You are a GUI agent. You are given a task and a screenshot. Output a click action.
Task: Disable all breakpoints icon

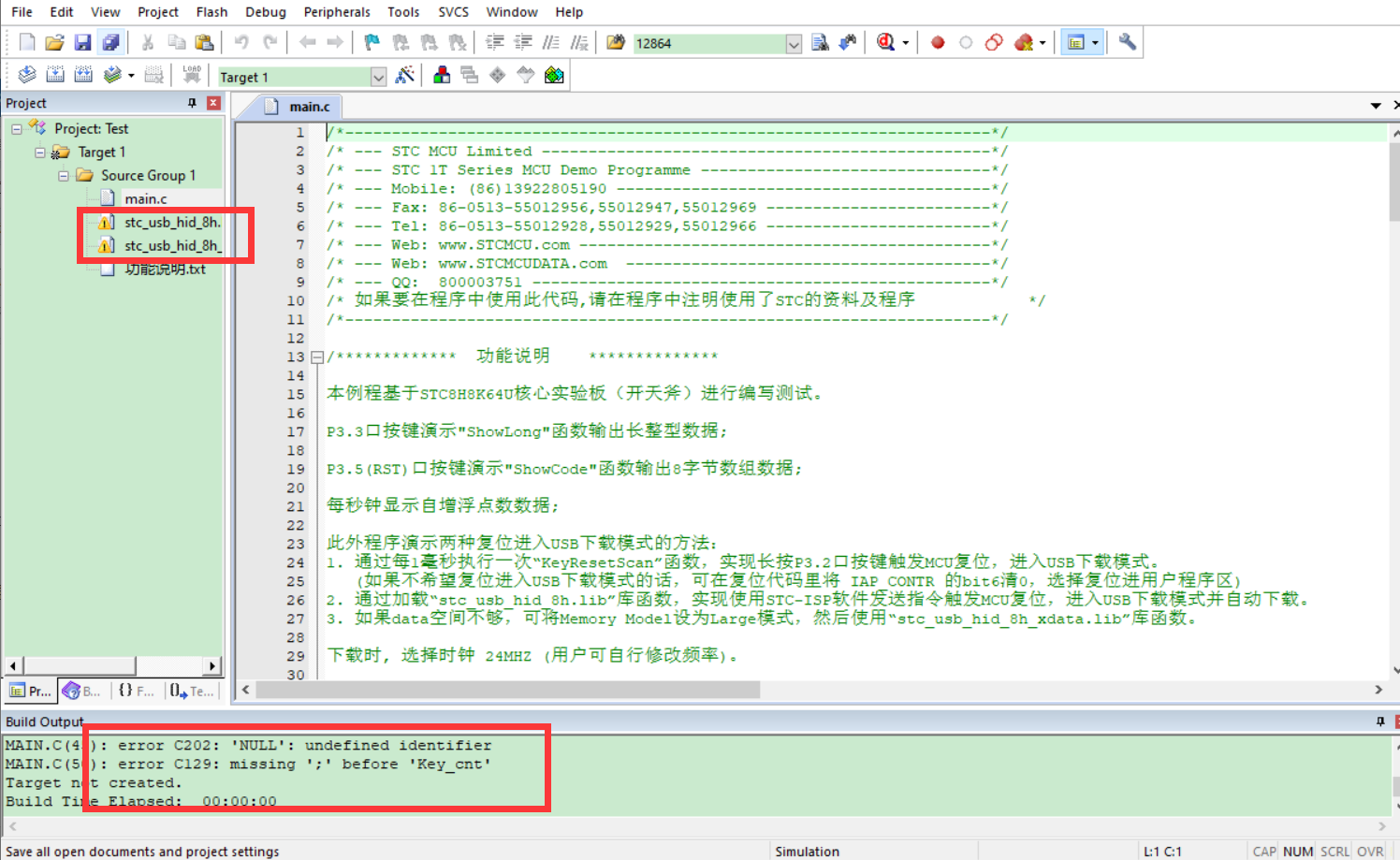(x=994, y=42)
